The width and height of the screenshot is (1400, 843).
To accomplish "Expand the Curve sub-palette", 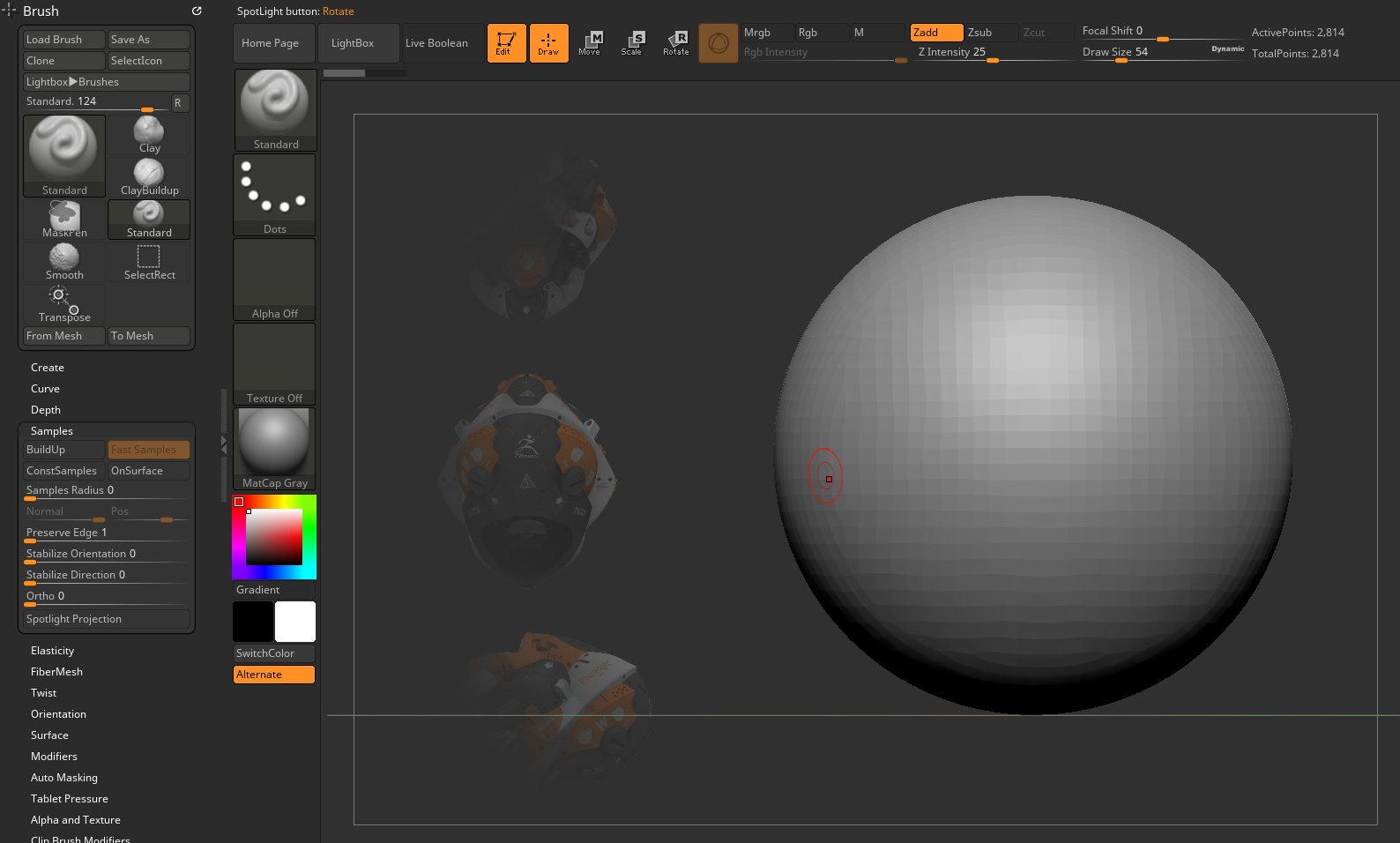I will (46, 389).
